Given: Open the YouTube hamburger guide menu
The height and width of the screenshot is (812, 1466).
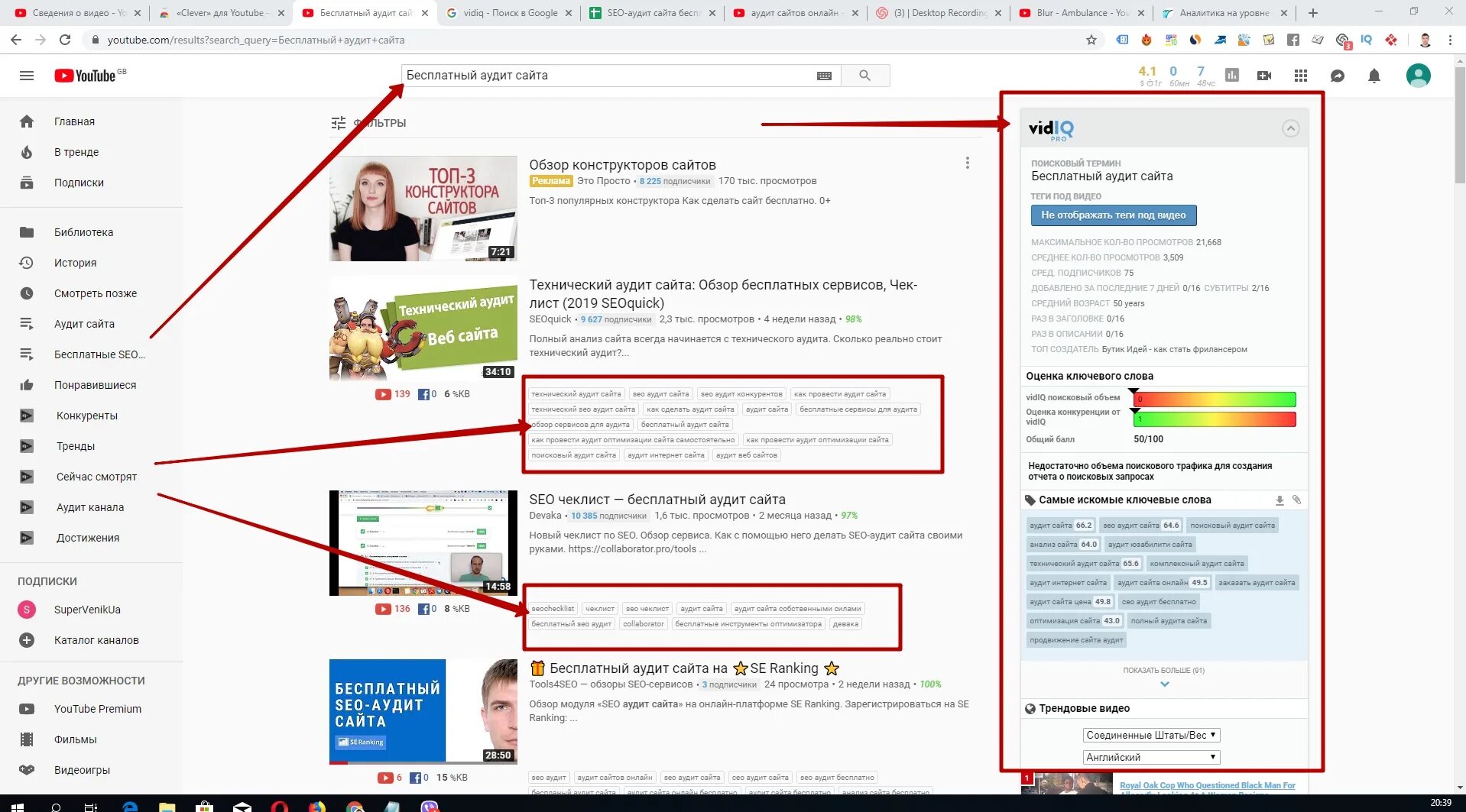Looking at the screenshot, I should click(27, 76).
